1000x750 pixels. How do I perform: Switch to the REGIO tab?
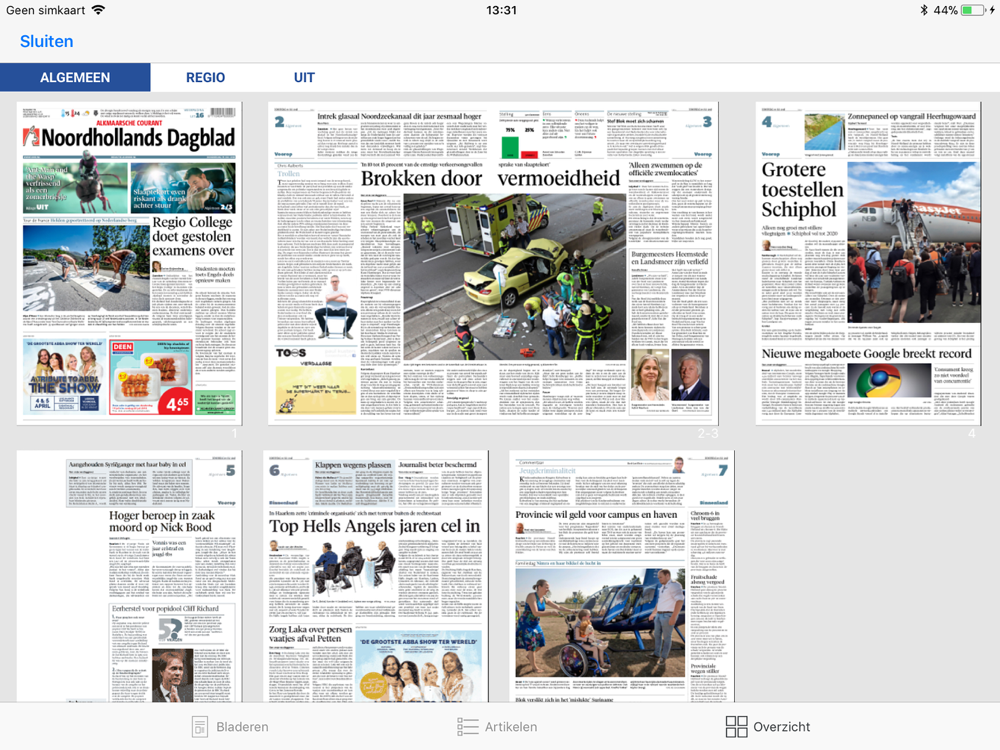click(x=205, y=77)
